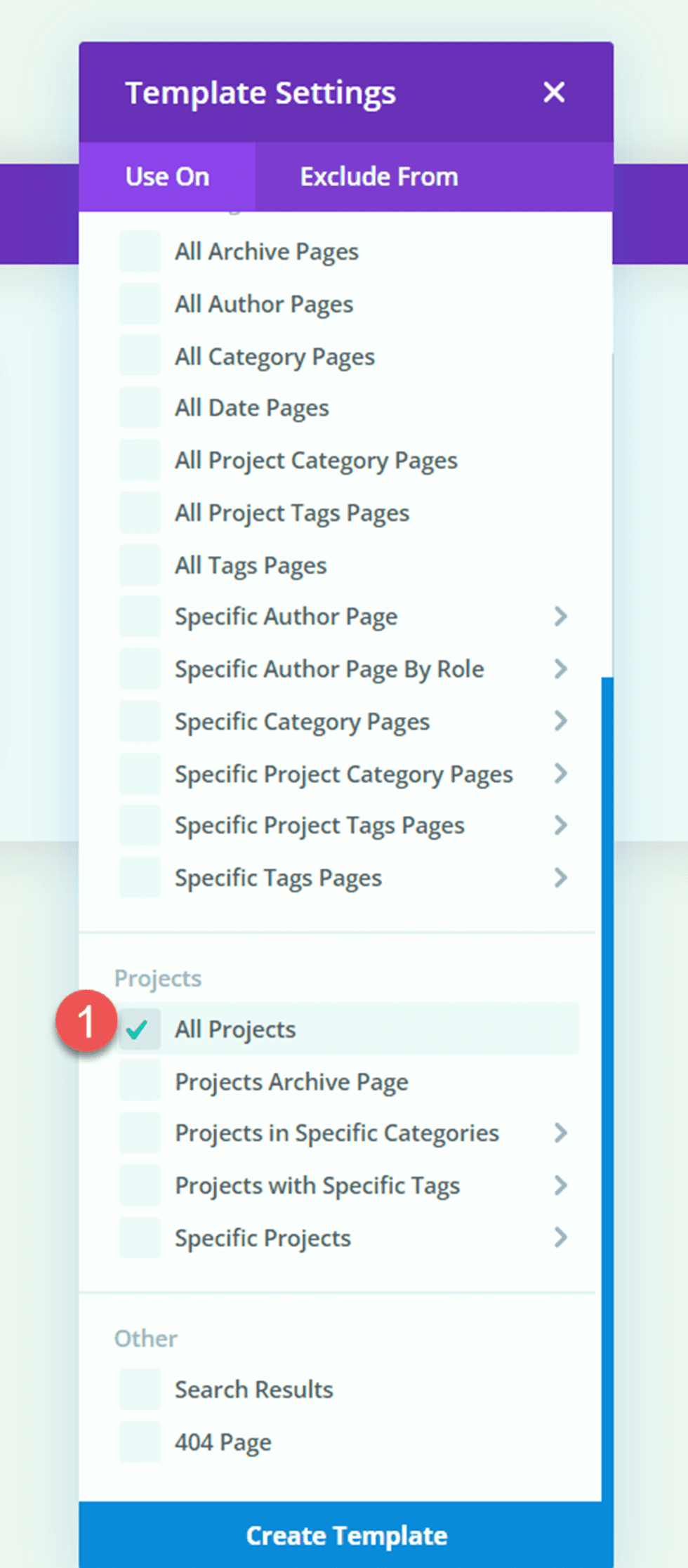Enable Projects with Specific Tags checkbox
This screenshot has width=688, height=1568.
(140, 1185)
